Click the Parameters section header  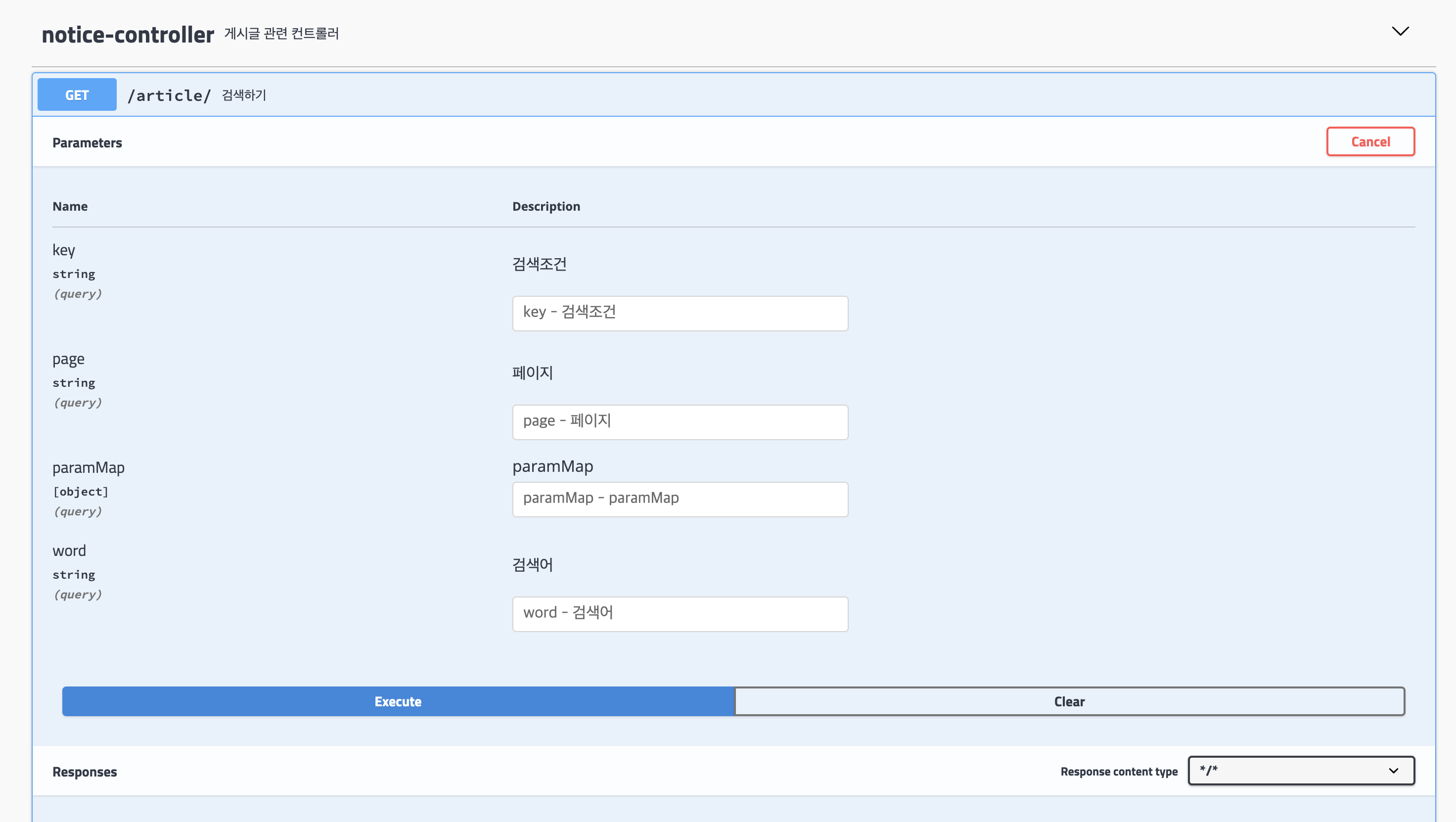click(x=87, y=142)
